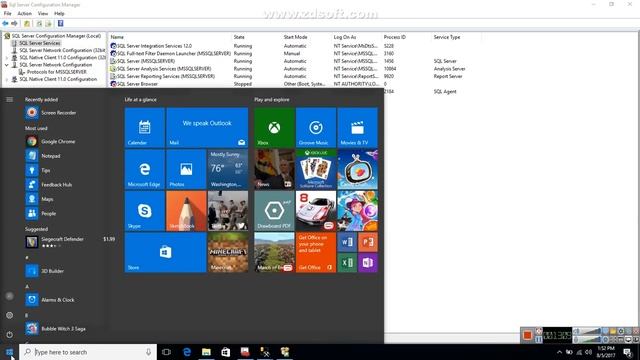This screenshot has height=360, width=640.
Task: Click the Help toolbar icon
Action: point(60,24)
